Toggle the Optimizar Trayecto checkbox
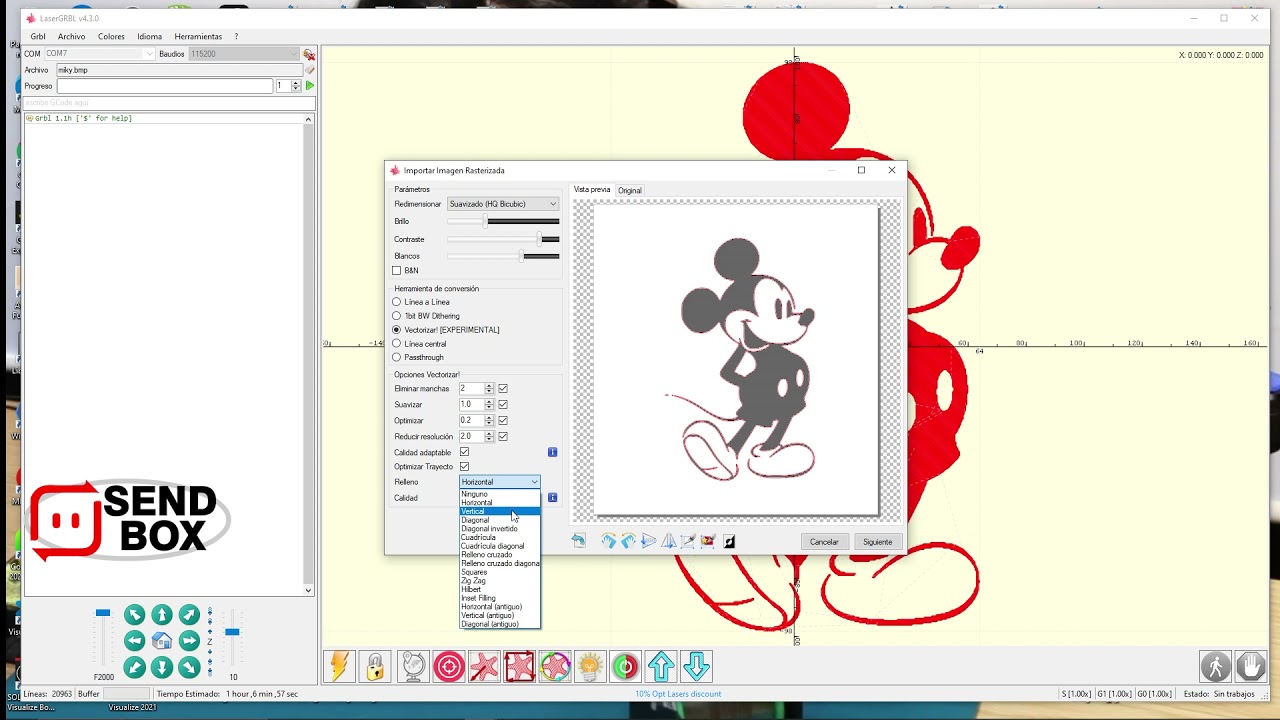 click(464, 466)
